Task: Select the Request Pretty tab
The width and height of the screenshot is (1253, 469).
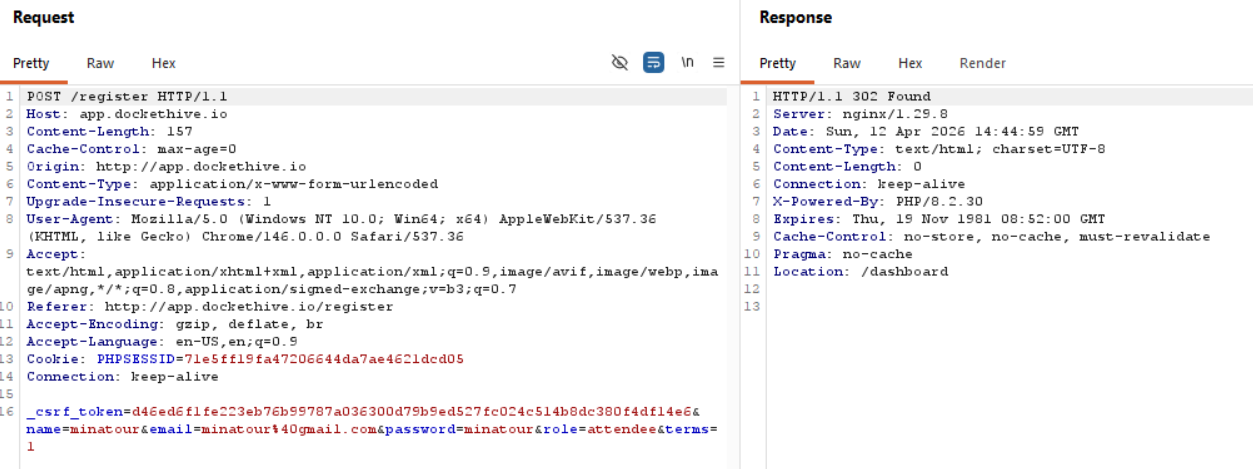Action: [31, 63]
